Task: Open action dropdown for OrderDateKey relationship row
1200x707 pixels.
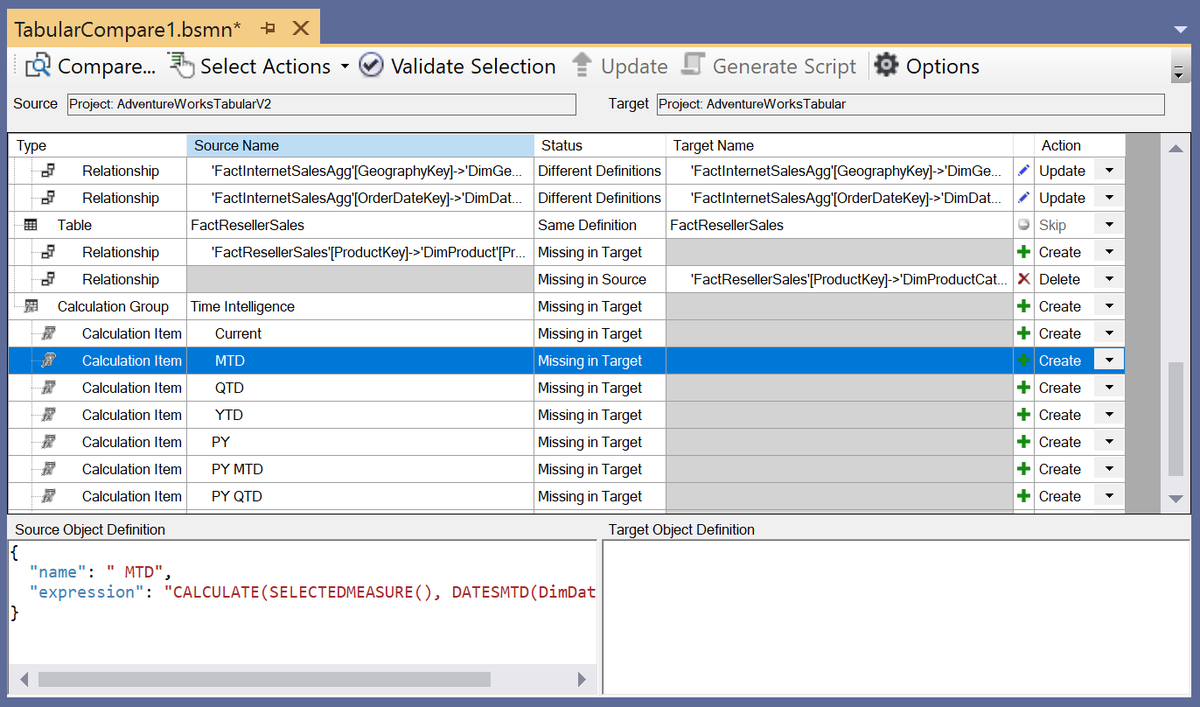Action: click(x=1109, y=198)
